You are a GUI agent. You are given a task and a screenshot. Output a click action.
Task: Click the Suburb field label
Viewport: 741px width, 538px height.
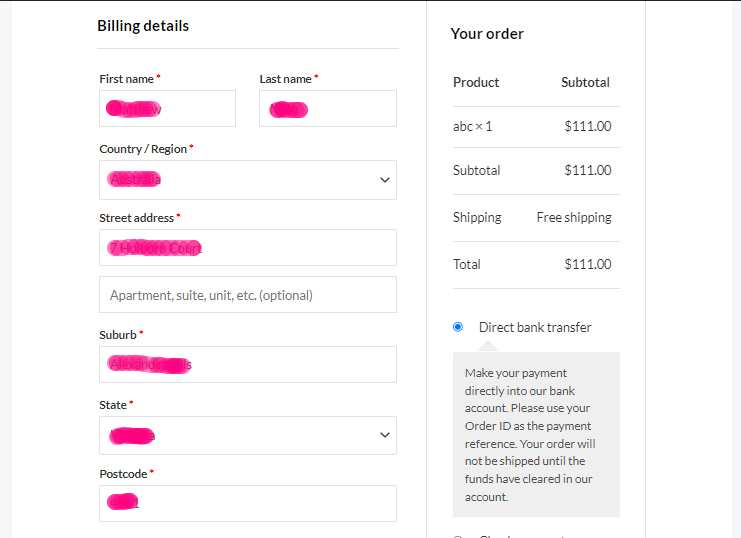click(118, 335)
